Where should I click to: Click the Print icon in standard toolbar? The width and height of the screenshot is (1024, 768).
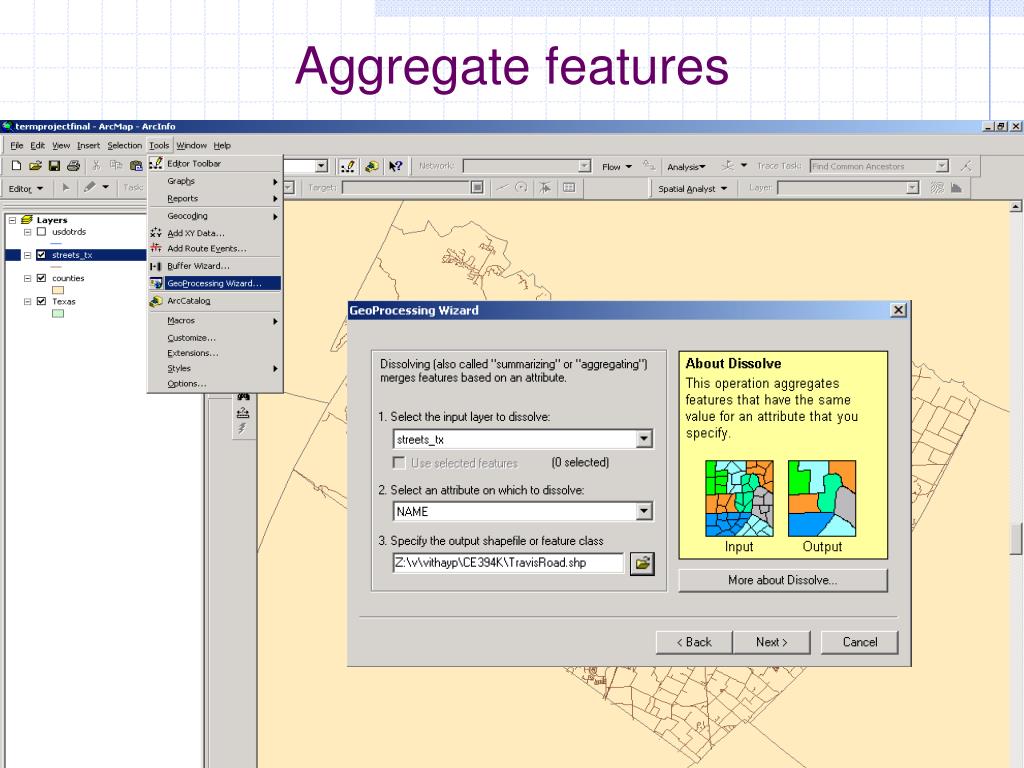73,166
